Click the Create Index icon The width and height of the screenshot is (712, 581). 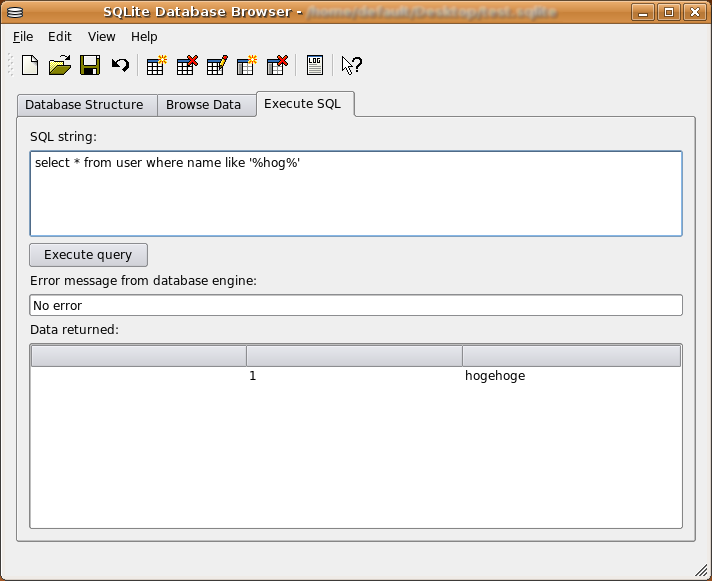246,66
